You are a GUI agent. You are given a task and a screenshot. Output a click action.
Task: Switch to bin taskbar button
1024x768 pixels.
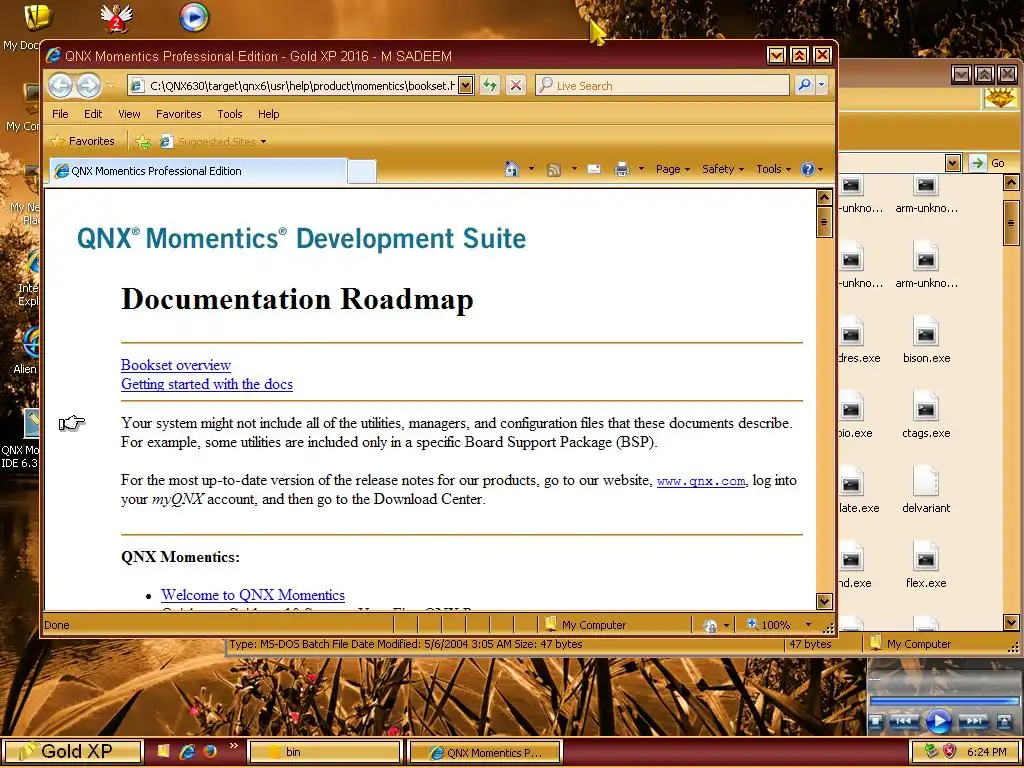pos(325,752)
